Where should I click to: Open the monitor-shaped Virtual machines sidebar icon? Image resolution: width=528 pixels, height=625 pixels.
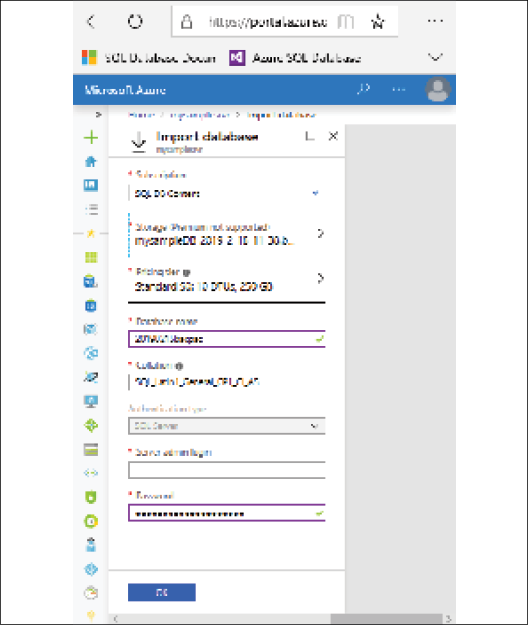91,401
